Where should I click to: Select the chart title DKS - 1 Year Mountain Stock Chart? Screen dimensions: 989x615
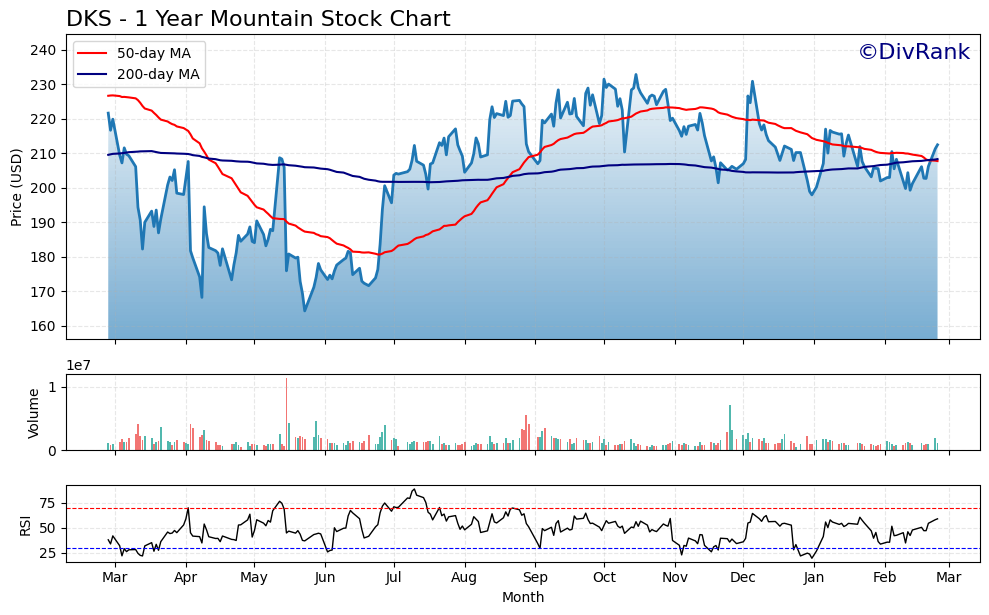(257, 17)
